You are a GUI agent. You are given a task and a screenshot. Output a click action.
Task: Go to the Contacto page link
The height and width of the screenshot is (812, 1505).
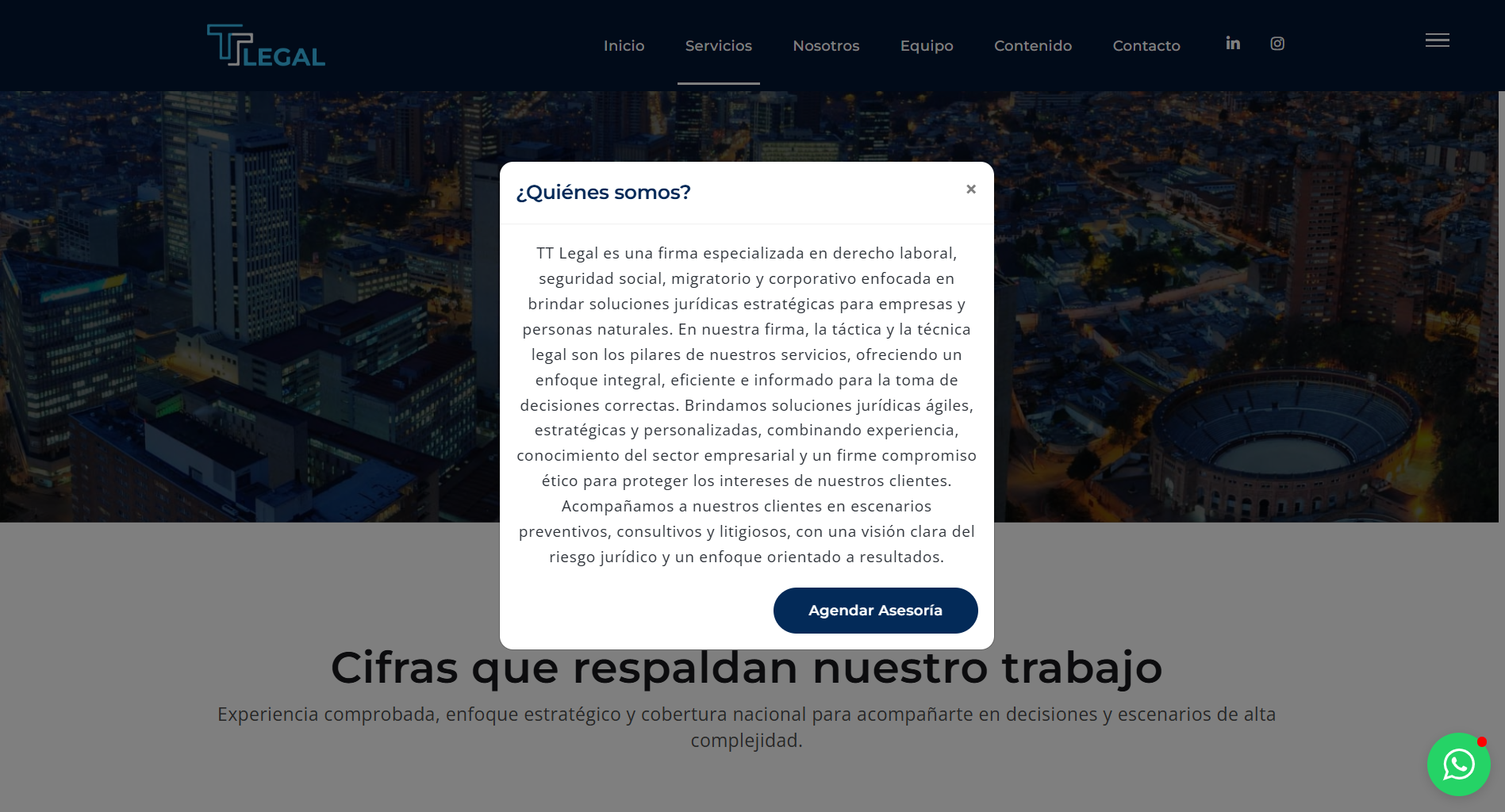(x=1146, y=46)
